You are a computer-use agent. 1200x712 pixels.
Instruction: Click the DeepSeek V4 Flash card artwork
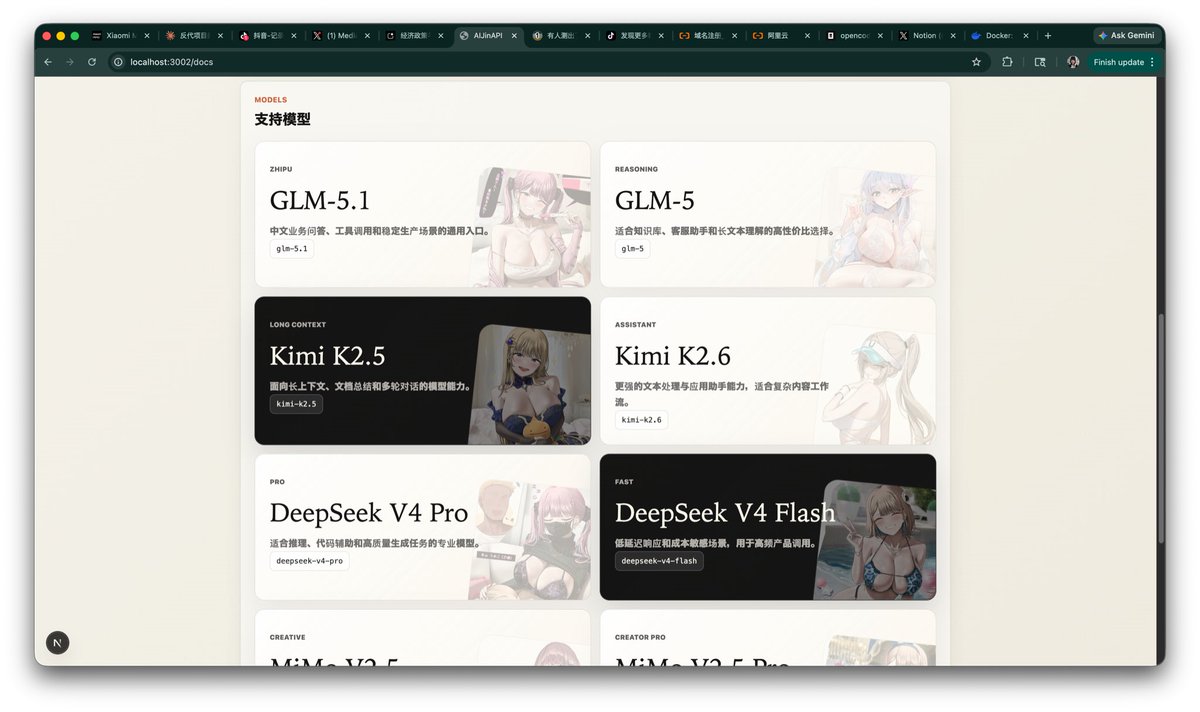coord(876,540)
